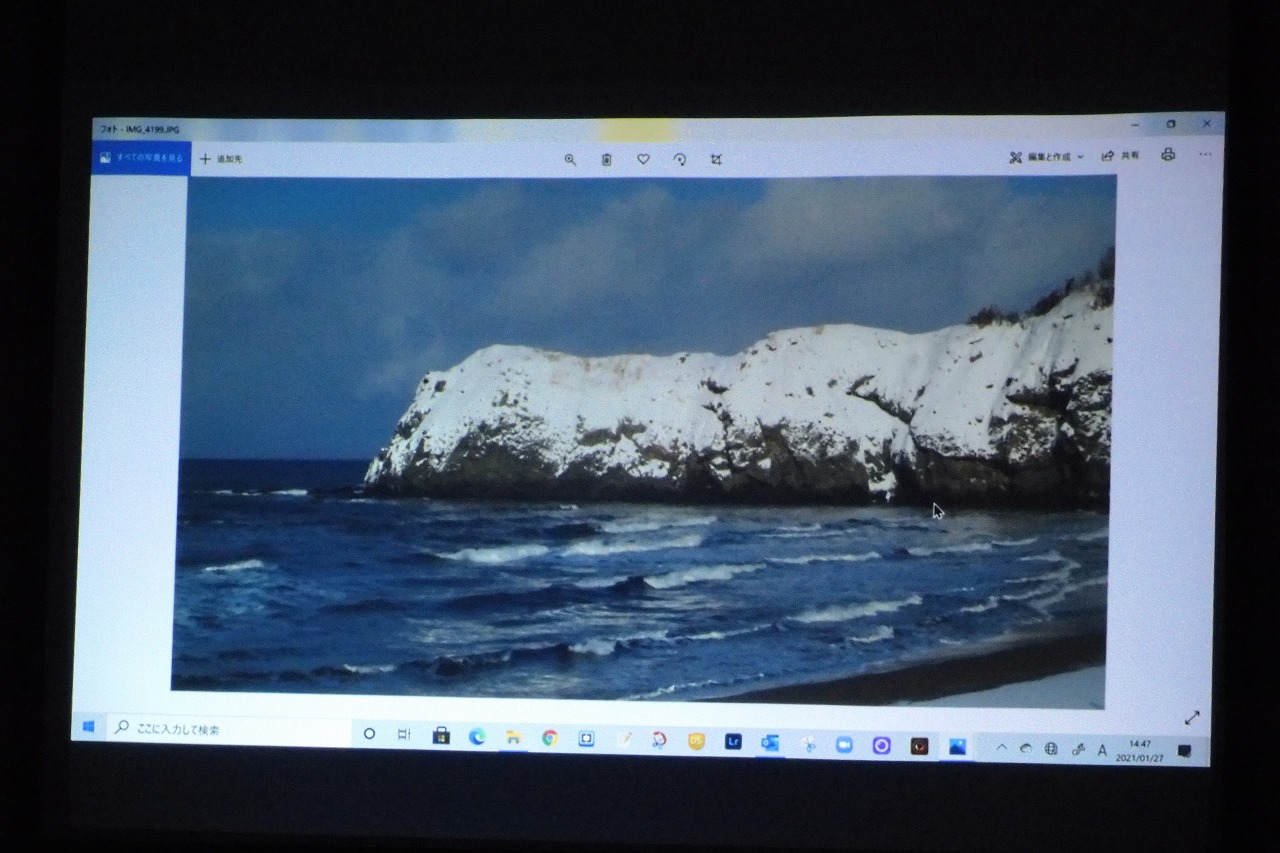Screen dimensions: 1280x853
Task: Expand the system tray hidden icons chevron
Action: [x=1001, y=747]
